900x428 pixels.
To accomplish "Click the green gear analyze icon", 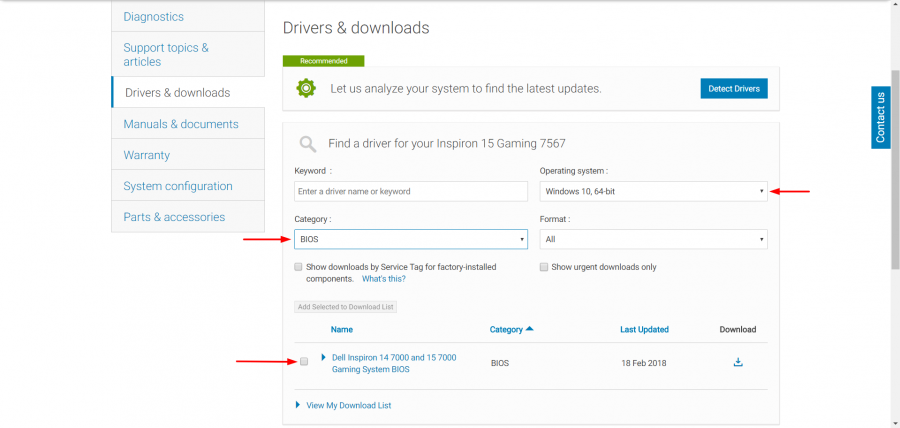I will [306, 89].
